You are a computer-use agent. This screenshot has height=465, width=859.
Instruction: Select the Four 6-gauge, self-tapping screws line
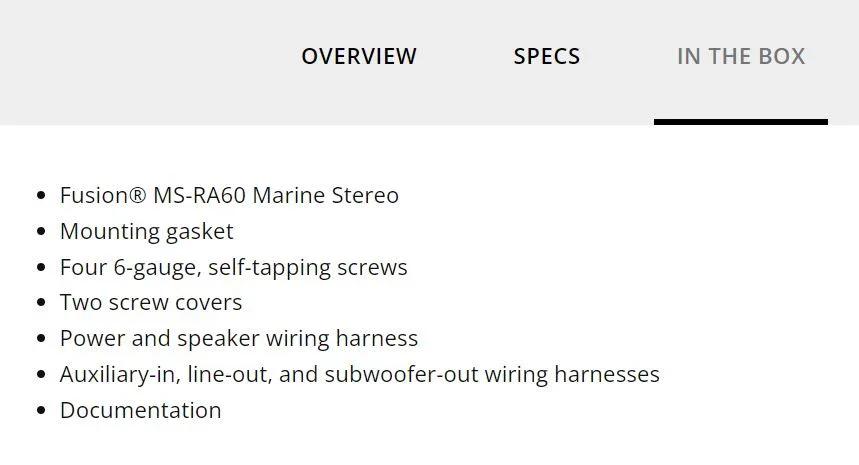pyautogui.click(x=233, y=267)
